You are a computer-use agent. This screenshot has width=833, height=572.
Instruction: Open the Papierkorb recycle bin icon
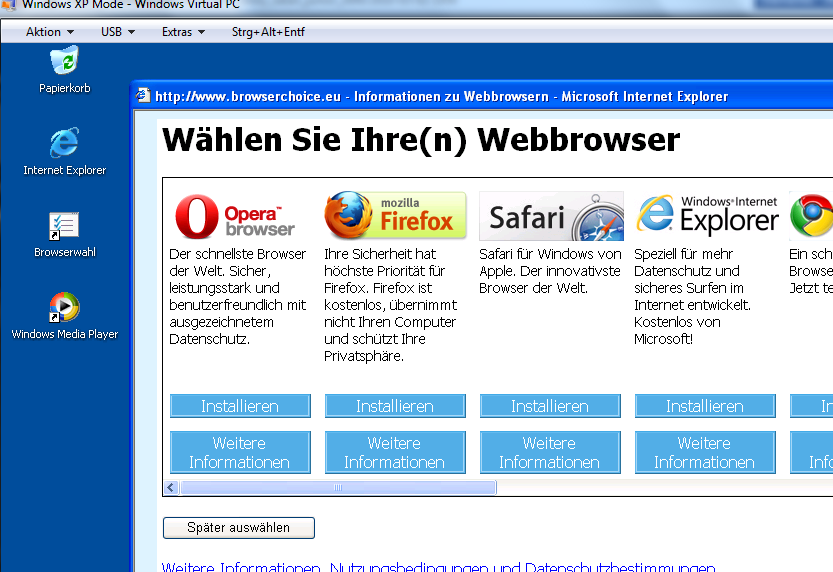(65, 69)
